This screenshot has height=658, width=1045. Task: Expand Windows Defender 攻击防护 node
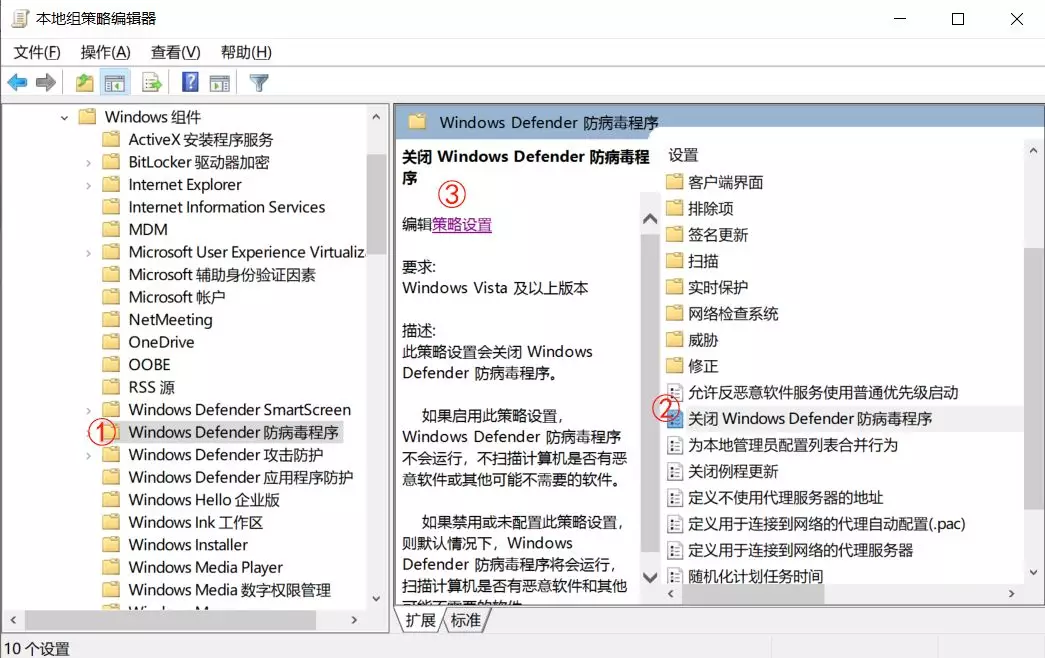pos(88,455)
